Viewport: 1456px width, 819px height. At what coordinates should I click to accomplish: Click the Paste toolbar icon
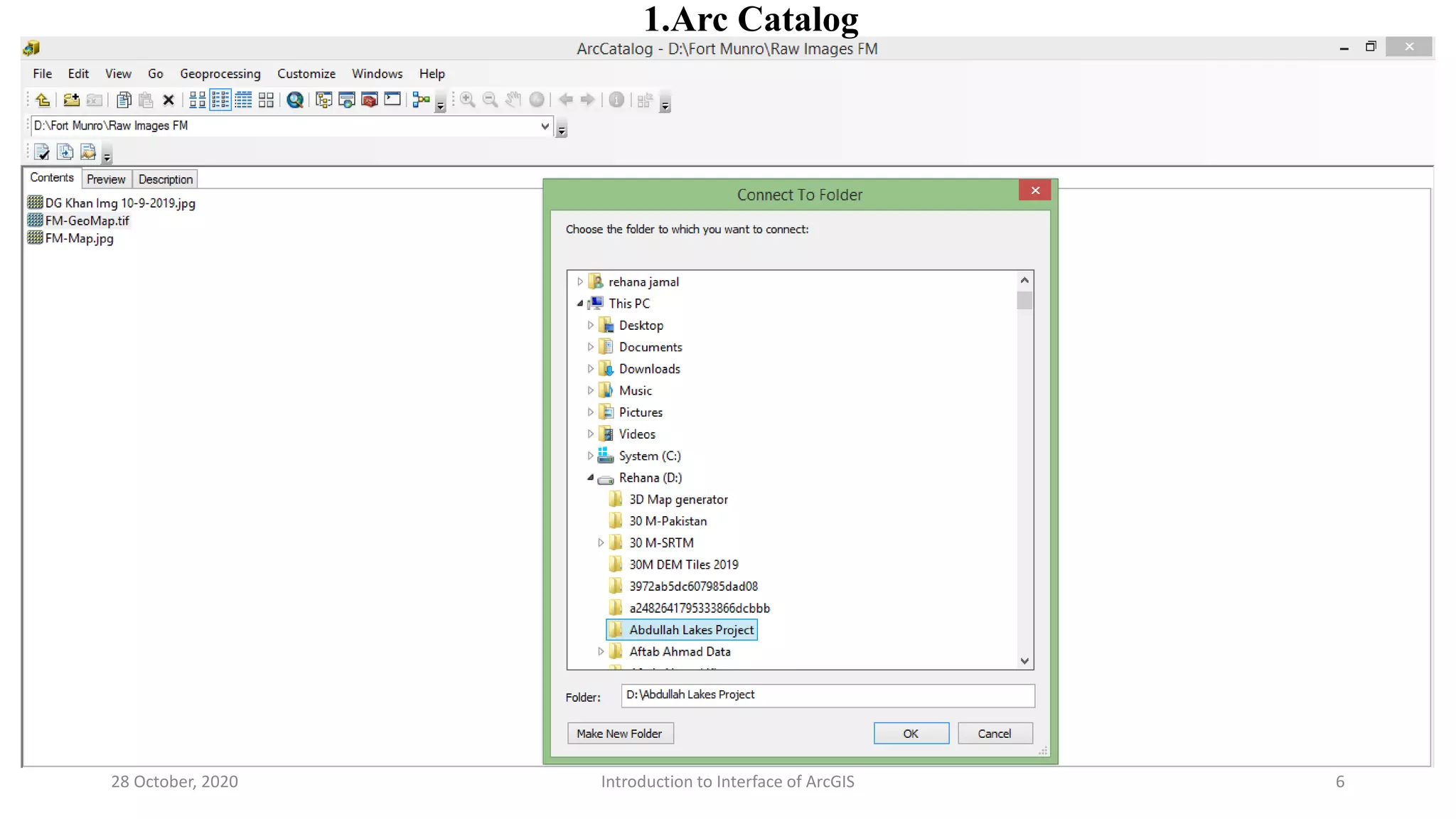146,100
